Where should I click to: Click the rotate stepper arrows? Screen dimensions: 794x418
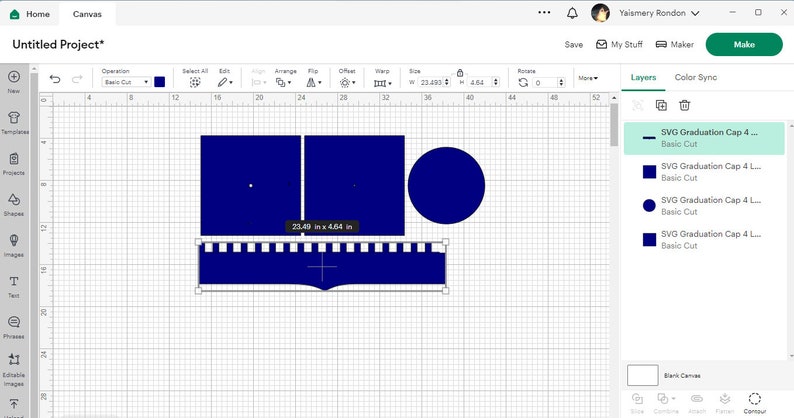pos(561,82)
